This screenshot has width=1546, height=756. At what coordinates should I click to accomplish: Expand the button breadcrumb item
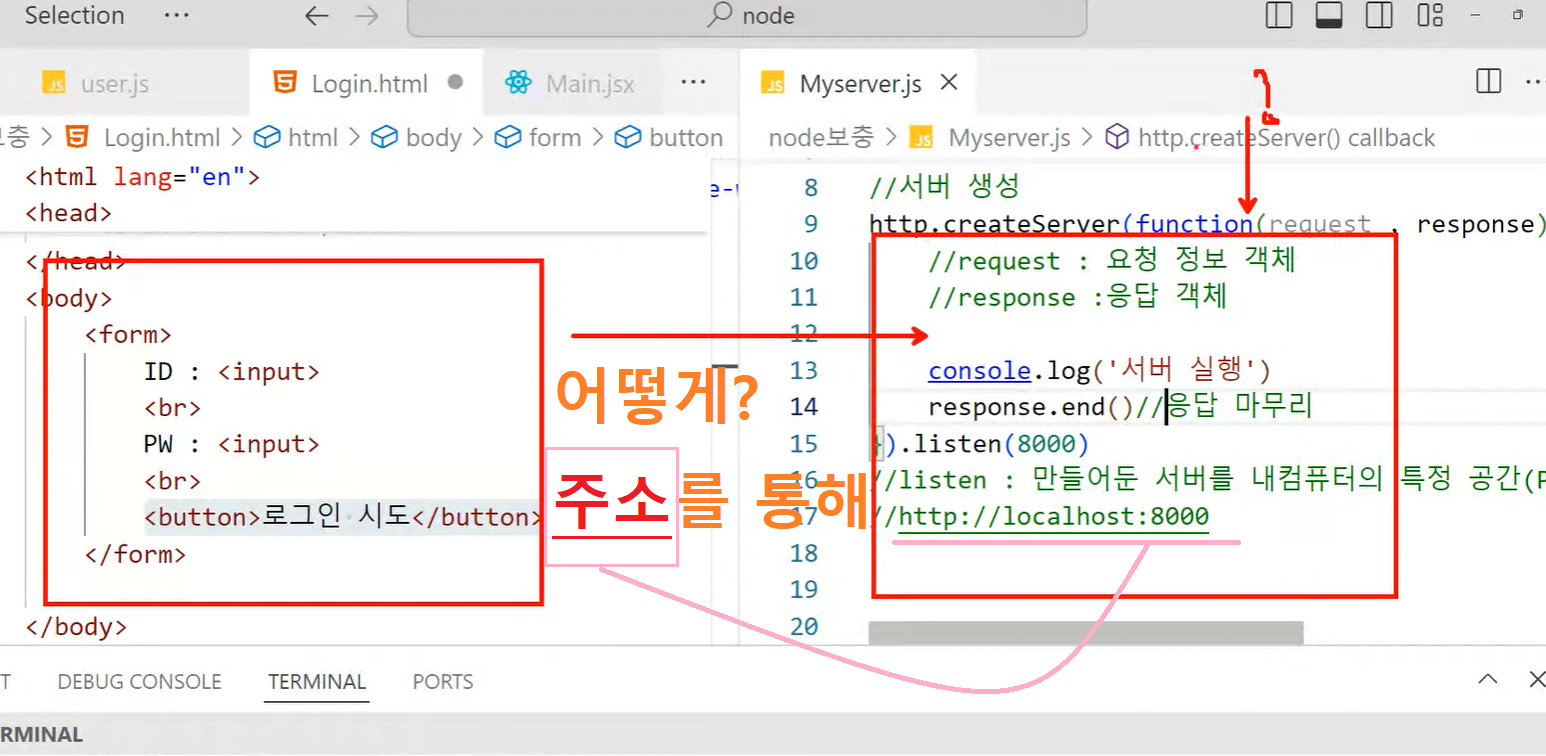669,137
